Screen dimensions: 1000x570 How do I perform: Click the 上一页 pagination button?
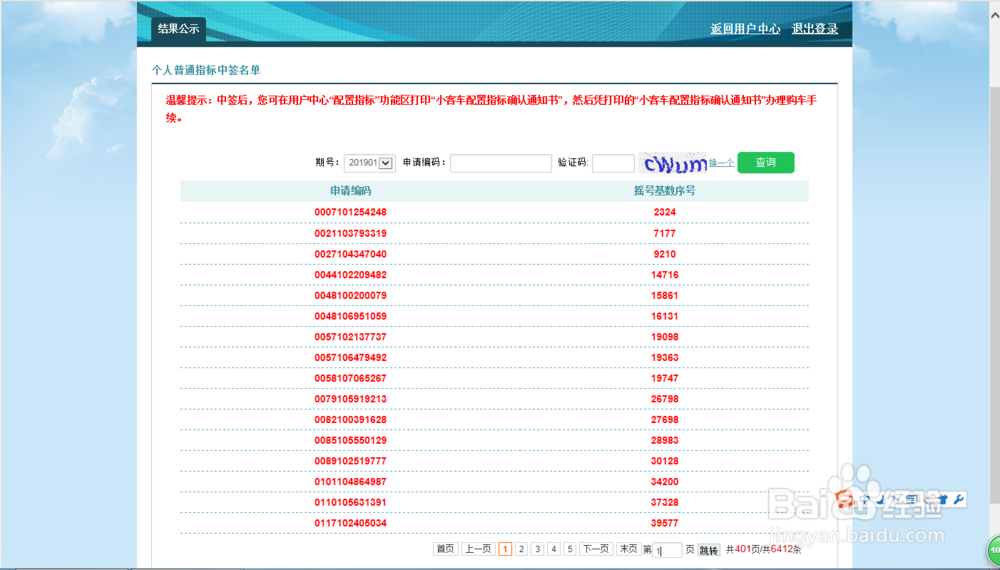pyautogui.click(x=478, y=549)
